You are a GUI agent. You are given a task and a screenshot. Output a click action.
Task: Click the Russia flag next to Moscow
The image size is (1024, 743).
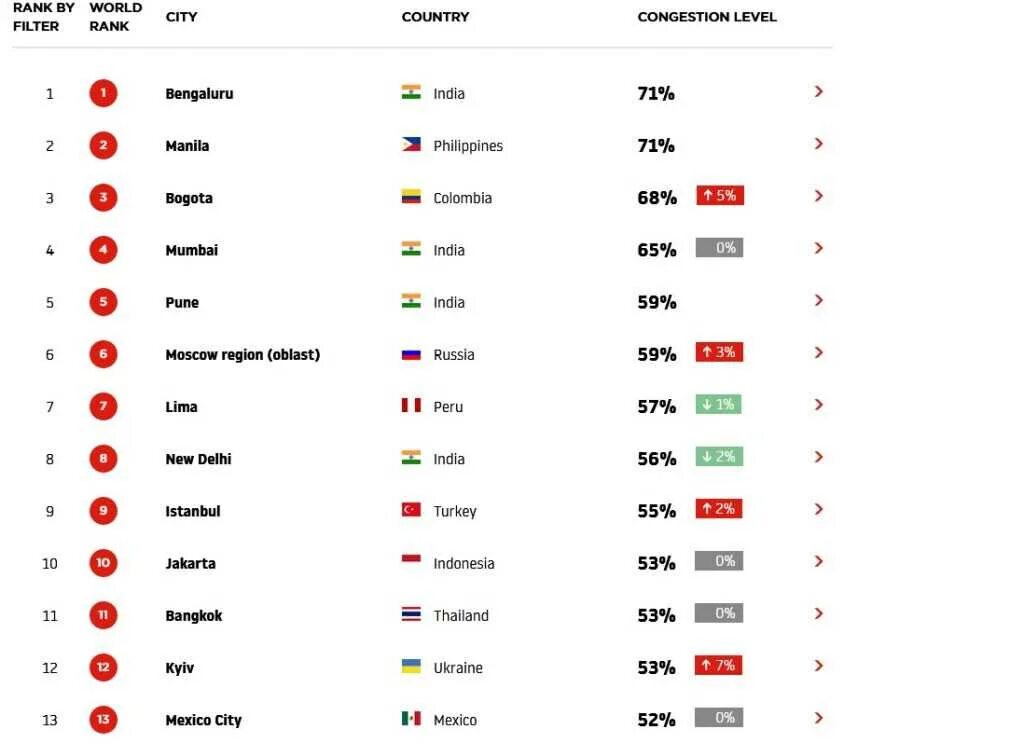pos(411,355)
